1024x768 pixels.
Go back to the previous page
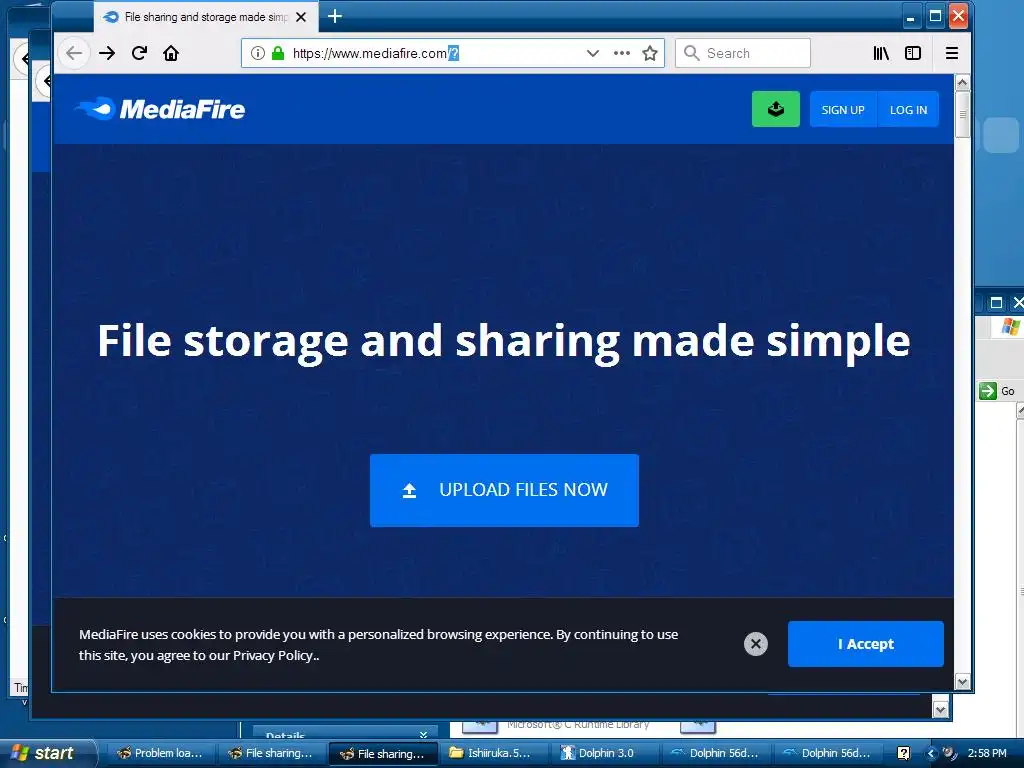(x=74, y=53)
